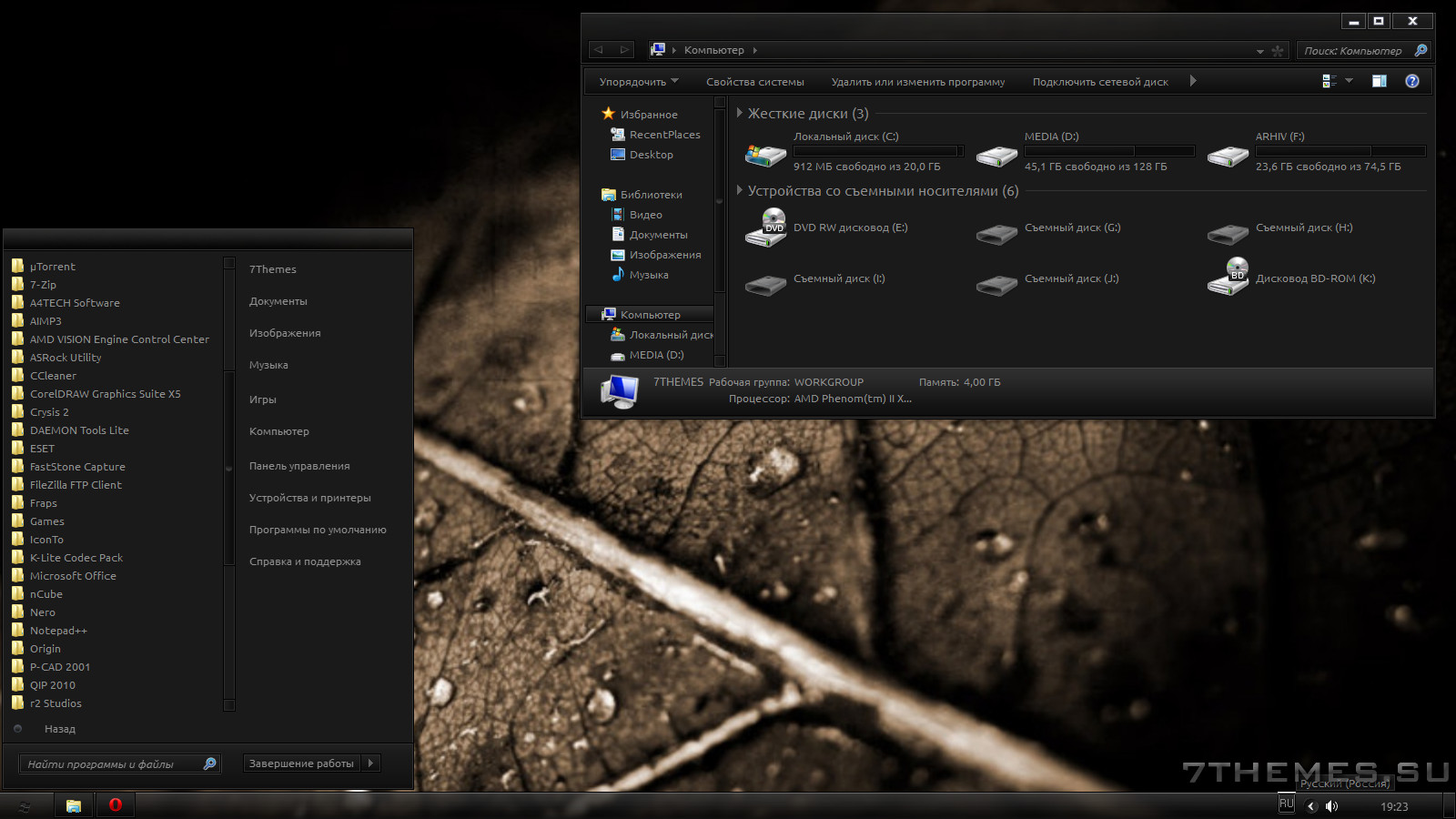Collapse the Hard Disks group
Viewport: 1456px width, 819px height.
click(740, 113)
